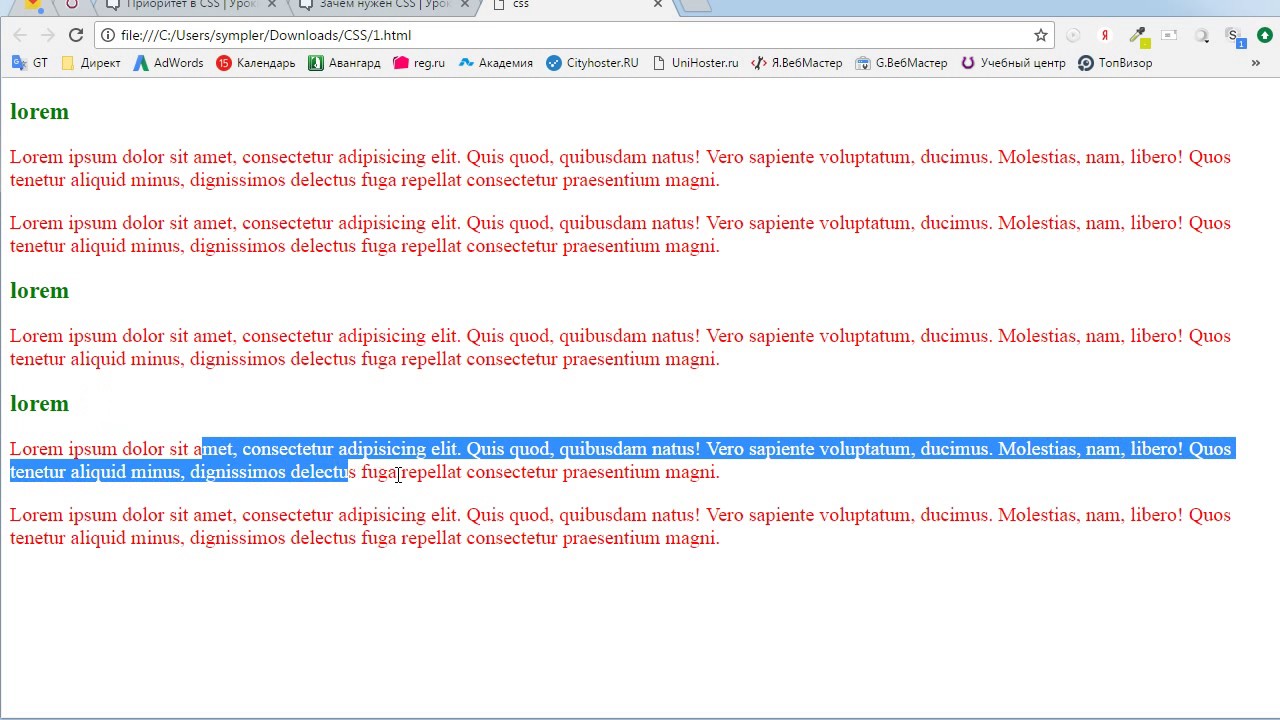Open the AdWords bookmark
The image size is (1280, 720).
(168, 63)
